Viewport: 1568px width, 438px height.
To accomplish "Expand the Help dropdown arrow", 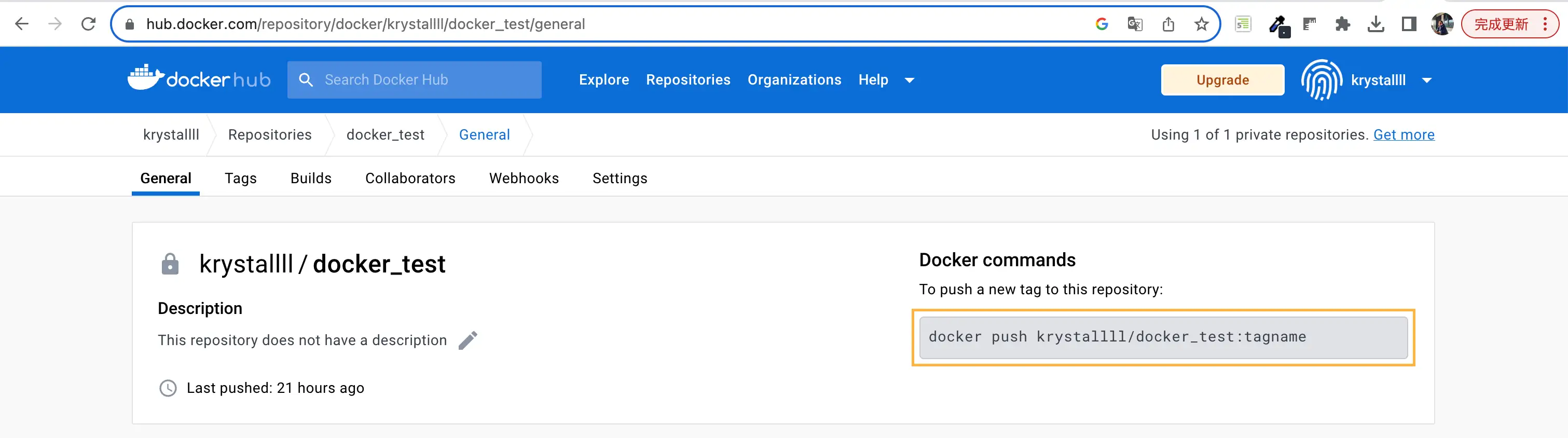I will [x=910, y=80].
